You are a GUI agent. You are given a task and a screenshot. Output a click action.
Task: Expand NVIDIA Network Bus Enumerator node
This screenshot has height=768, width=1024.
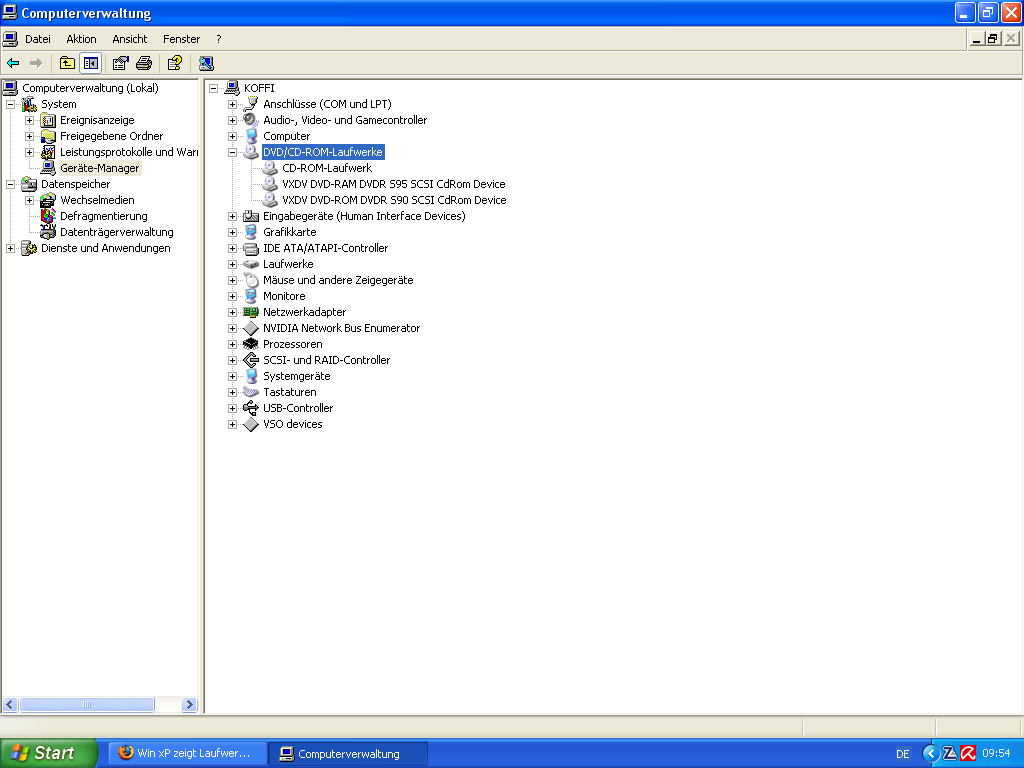232,328
